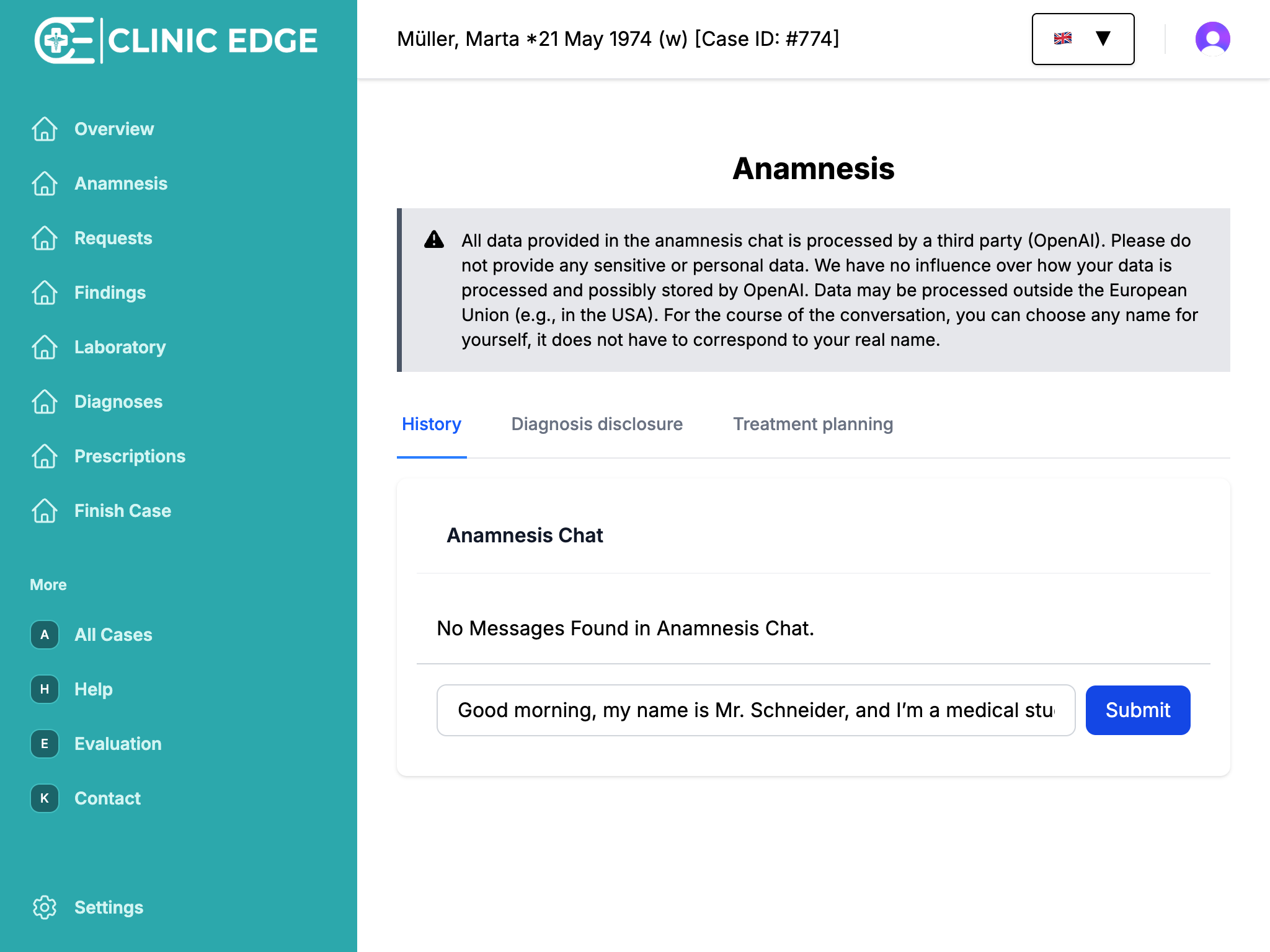1270x952 pixels.
Task: Click the Prescriptions sidebar icon
Action: 44,457
